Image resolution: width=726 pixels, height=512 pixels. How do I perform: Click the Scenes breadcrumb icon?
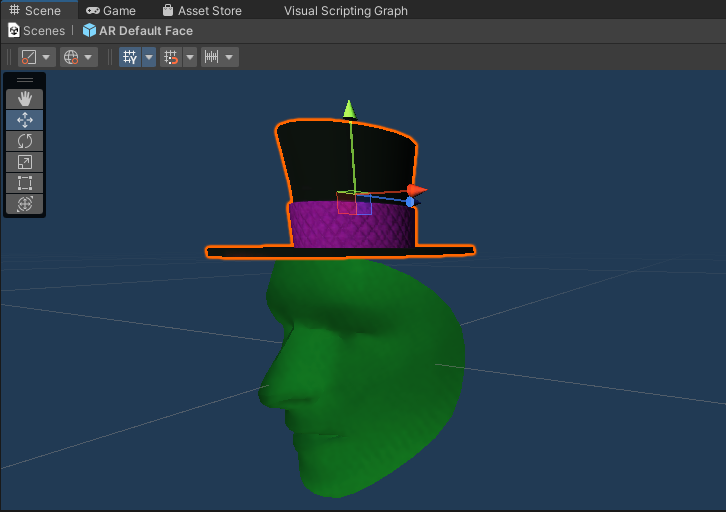tap(14, 31)
